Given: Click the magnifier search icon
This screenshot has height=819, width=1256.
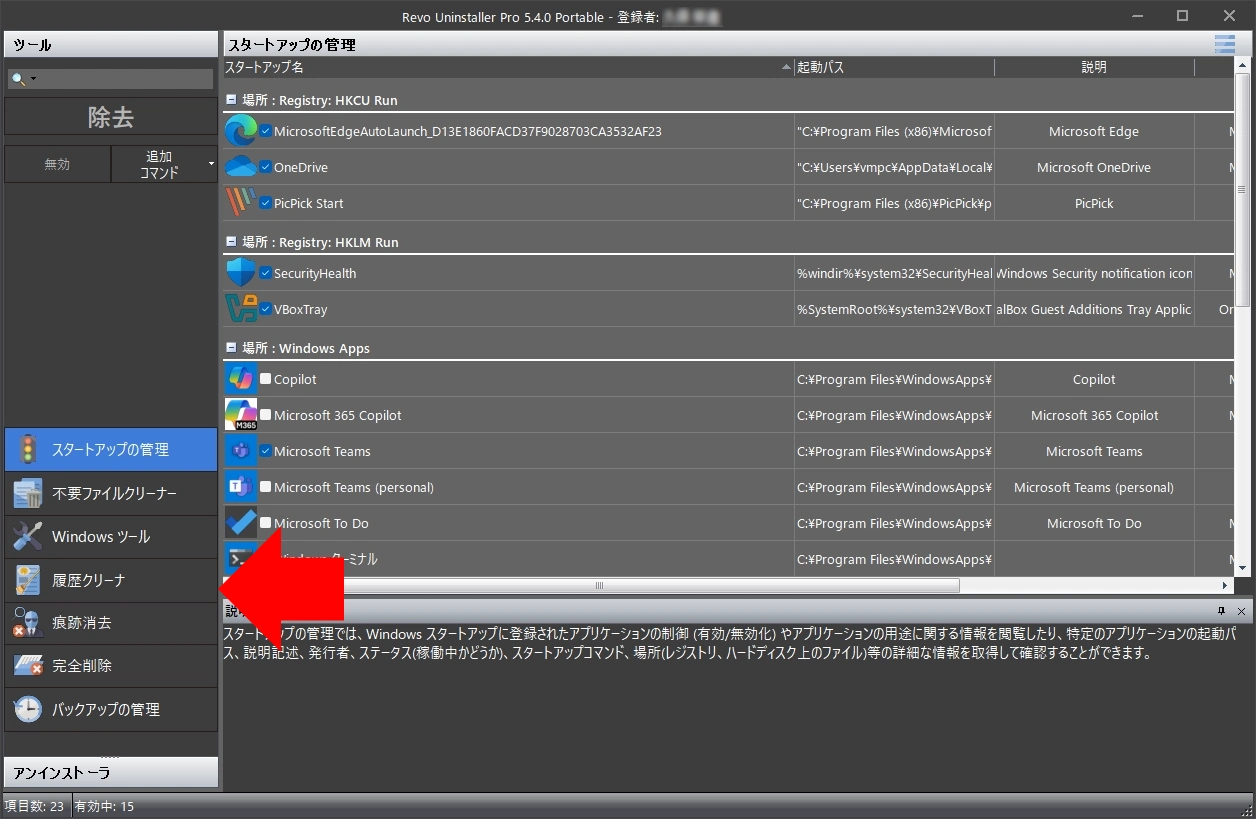Looking at the screenshot, I should (19, 79).
